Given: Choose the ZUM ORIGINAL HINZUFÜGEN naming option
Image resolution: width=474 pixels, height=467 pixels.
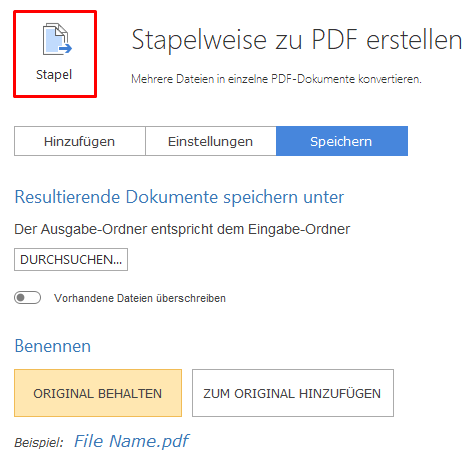Looking at the screenshot, I should tap(293, 393).
